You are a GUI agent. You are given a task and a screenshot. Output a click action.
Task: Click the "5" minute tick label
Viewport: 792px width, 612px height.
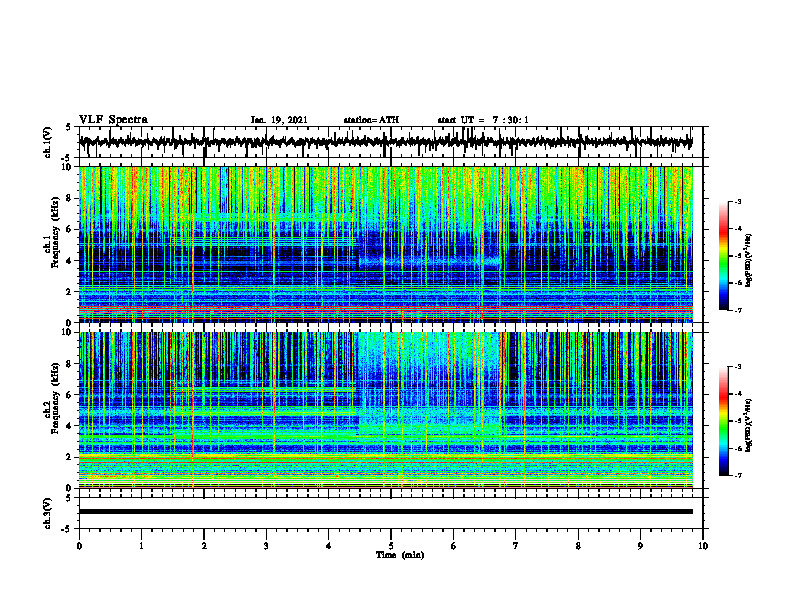pos(391,546)
